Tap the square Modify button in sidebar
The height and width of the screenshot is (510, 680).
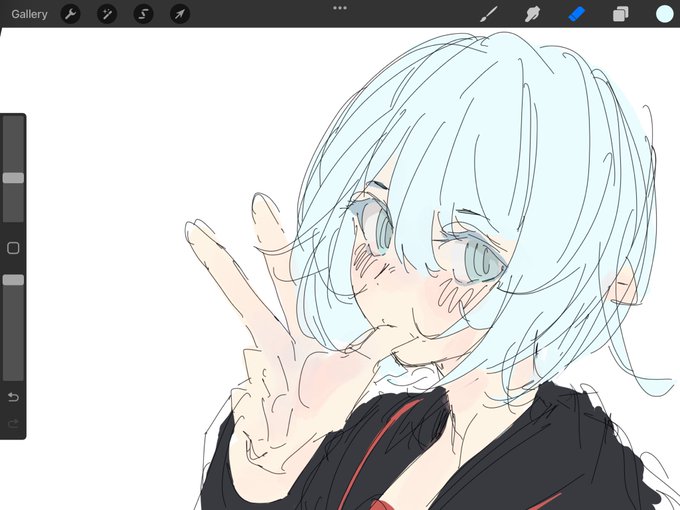tap(13, 248)
